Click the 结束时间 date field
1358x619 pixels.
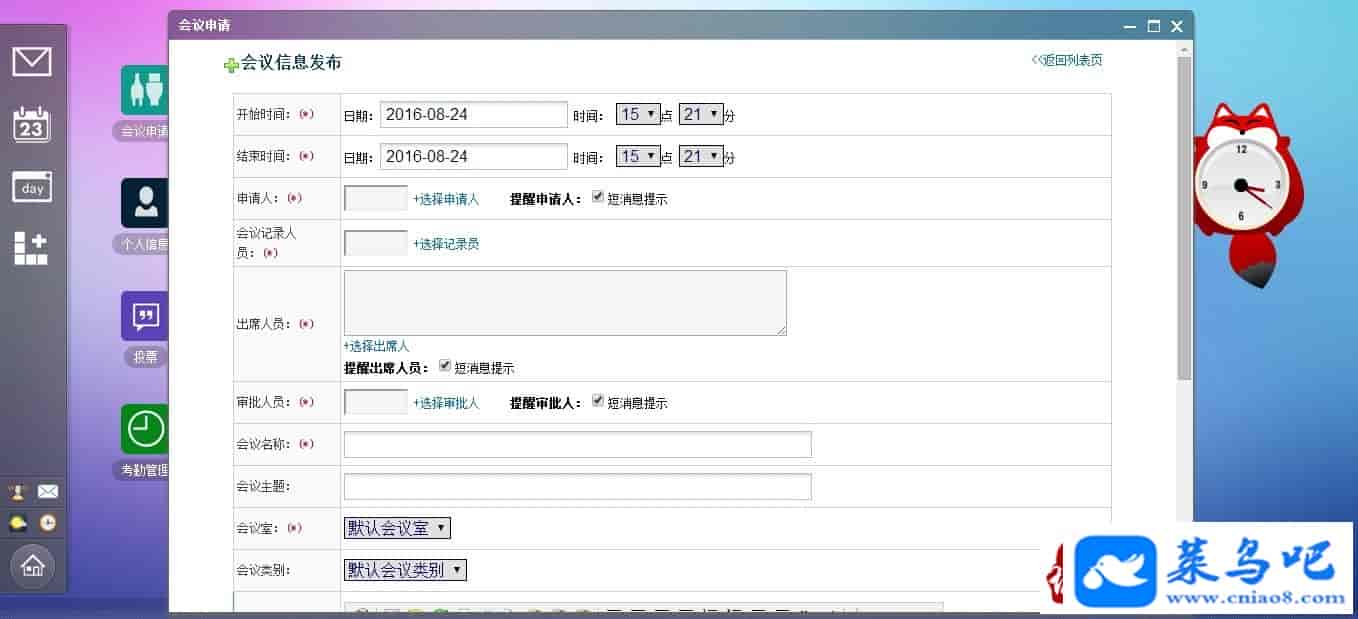click(474, 157)
